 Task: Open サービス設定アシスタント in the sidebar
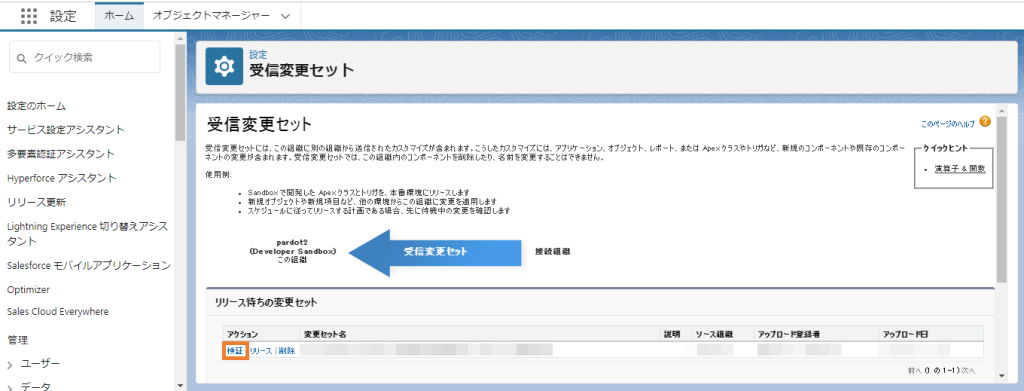(65, 129)
